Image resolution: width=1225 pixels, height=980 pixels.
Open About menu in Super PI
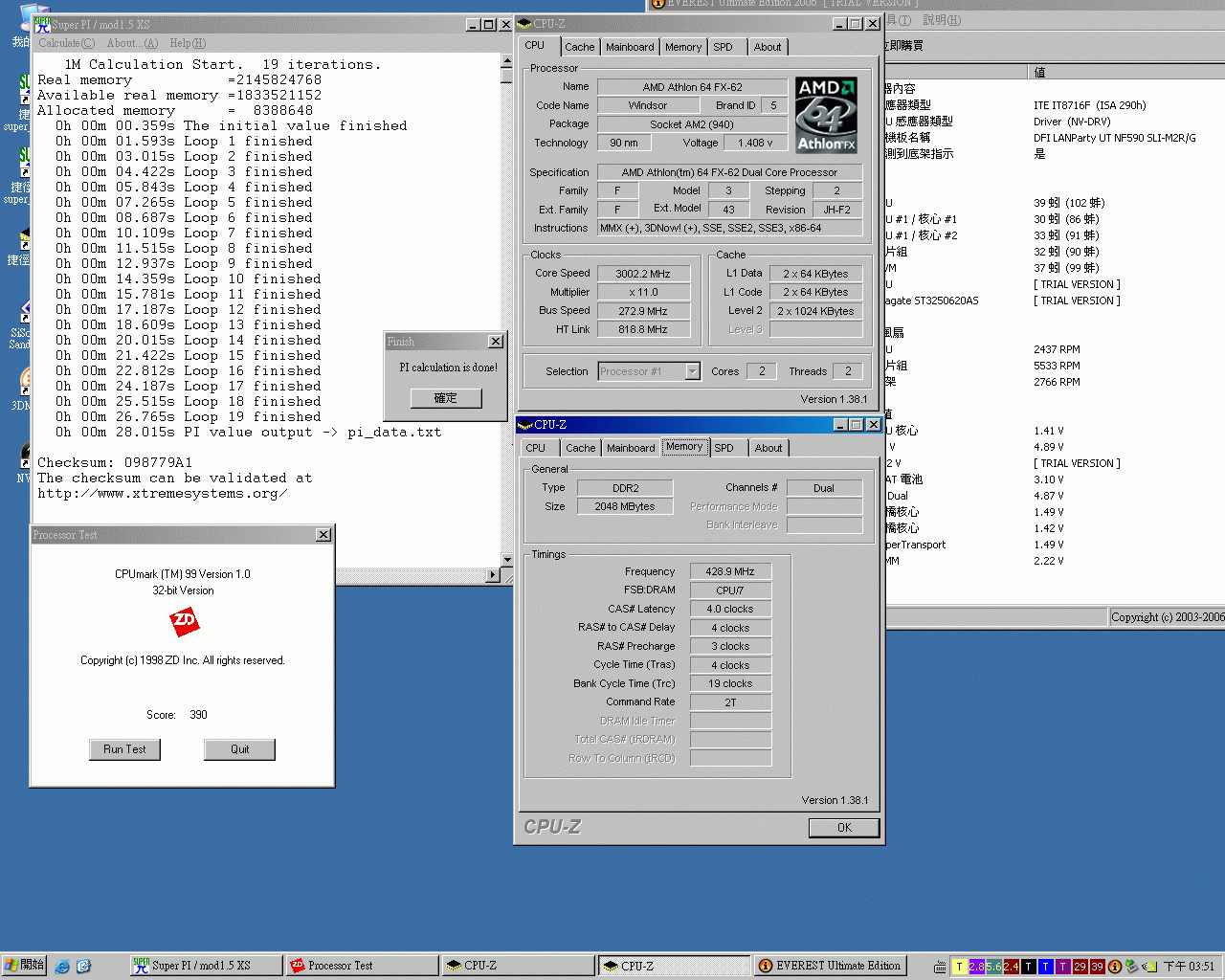point(132,43)
